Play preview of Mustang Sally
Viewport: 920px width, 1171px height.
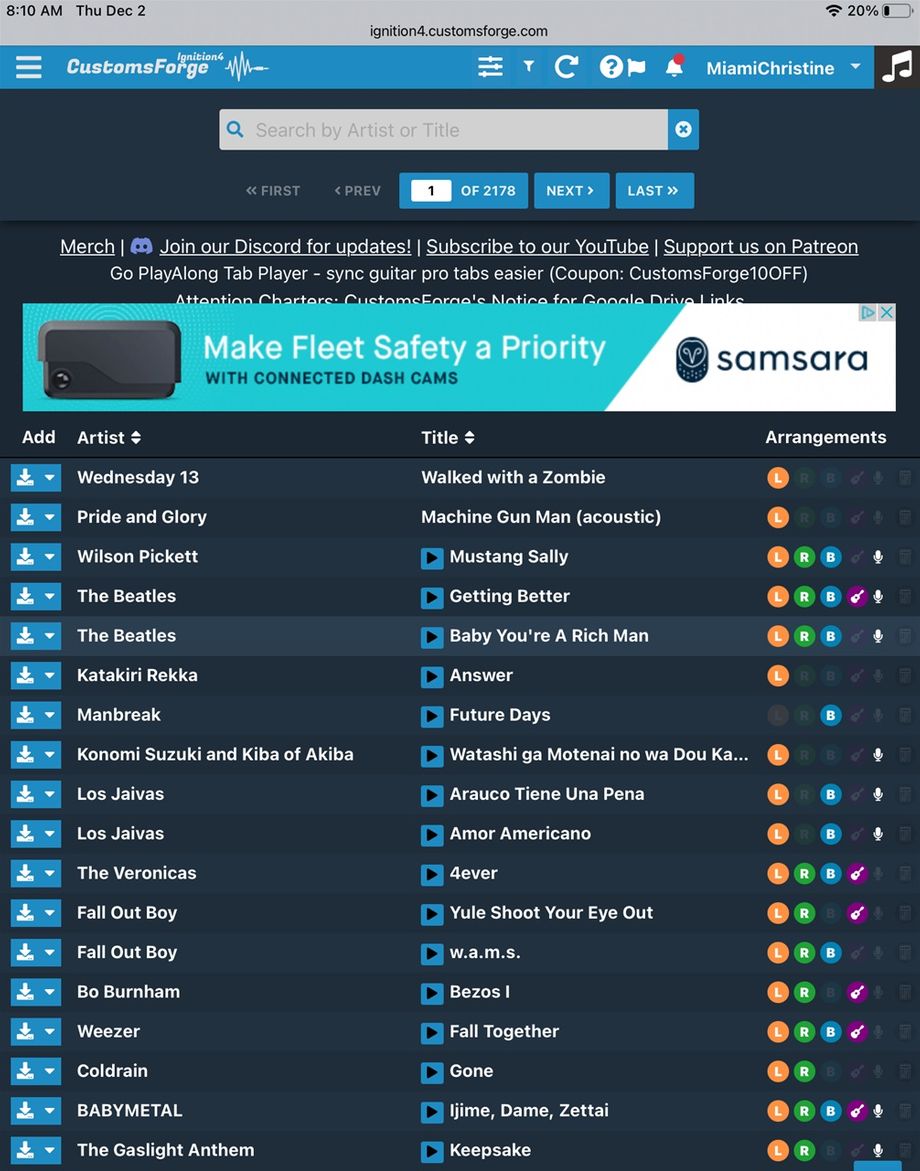432,557
